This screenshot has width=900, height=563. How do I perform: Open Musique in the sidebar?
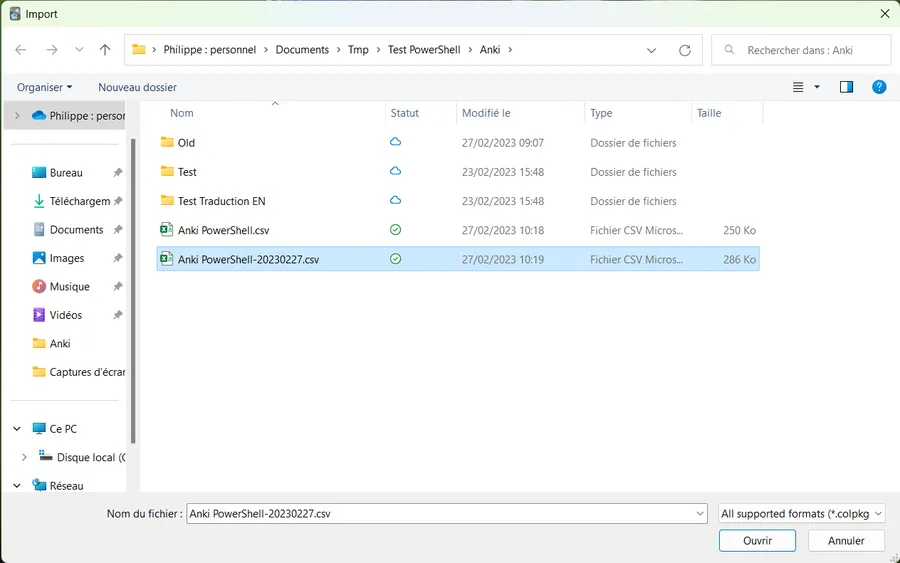point(61,286)
